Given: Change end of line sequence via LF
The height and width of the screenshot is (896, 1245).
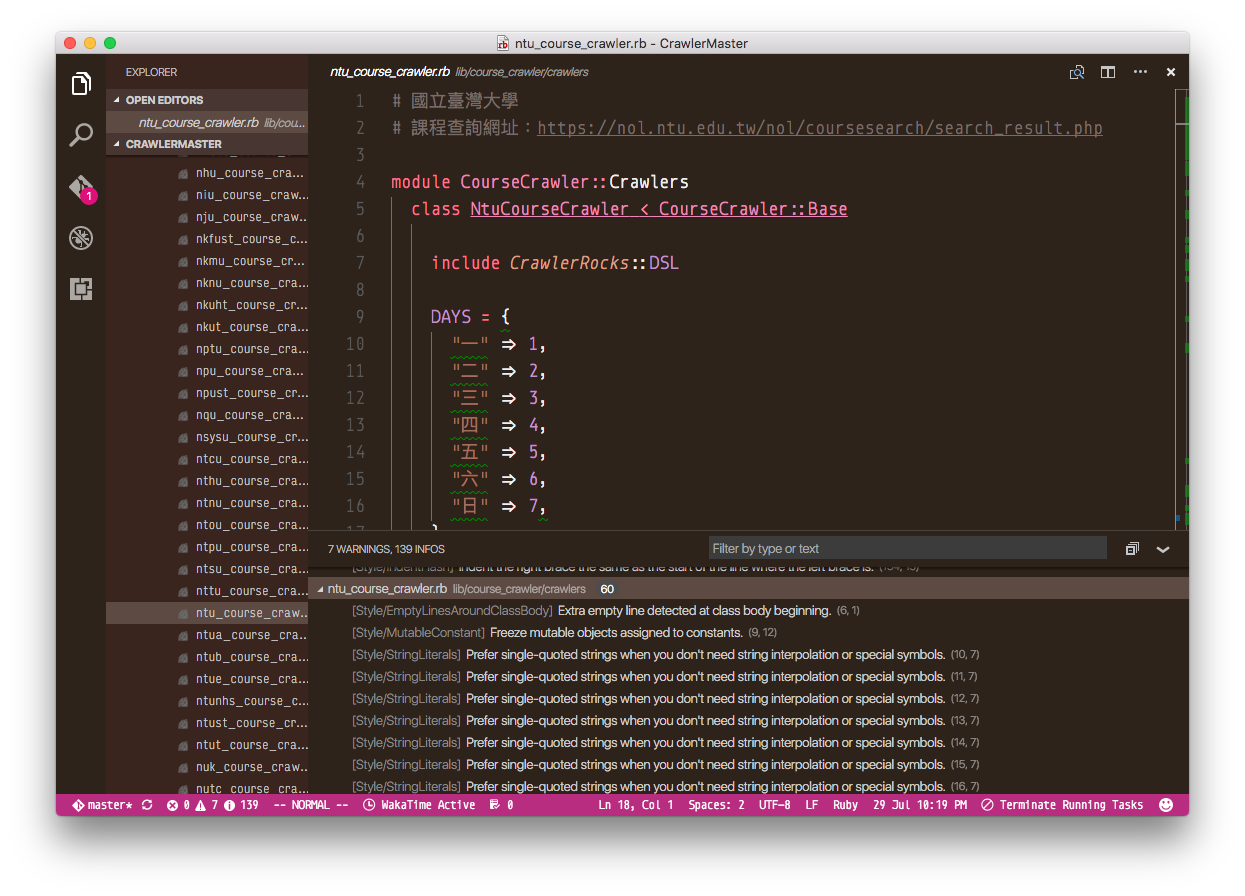Looking at the screenshot, I should point(812,805).
